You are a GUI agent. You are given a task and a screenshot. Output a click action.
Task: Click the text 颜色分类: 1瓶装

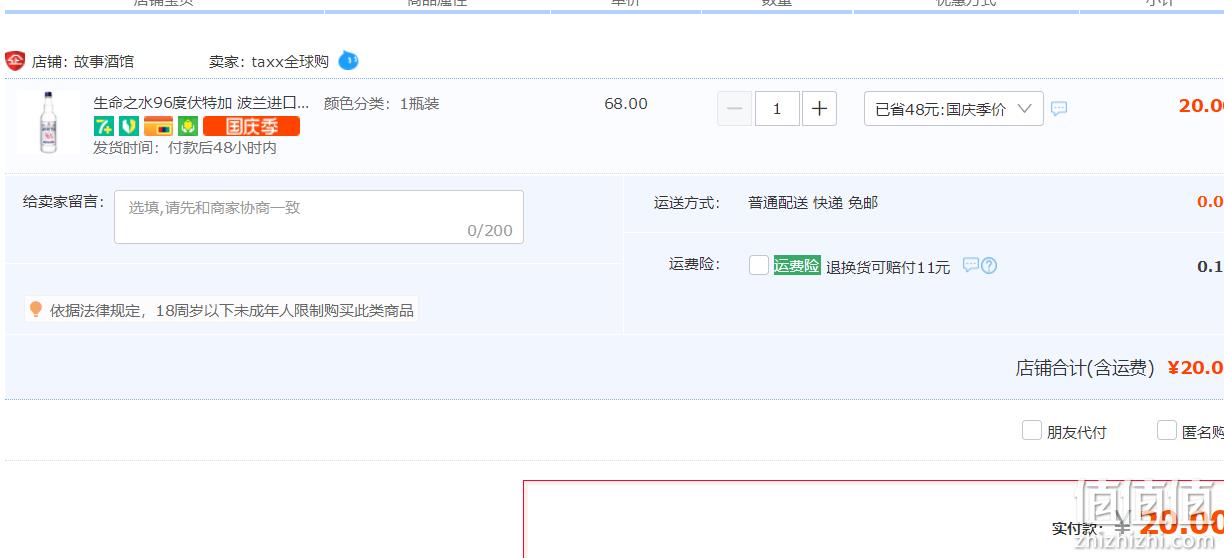coord(382,103)
